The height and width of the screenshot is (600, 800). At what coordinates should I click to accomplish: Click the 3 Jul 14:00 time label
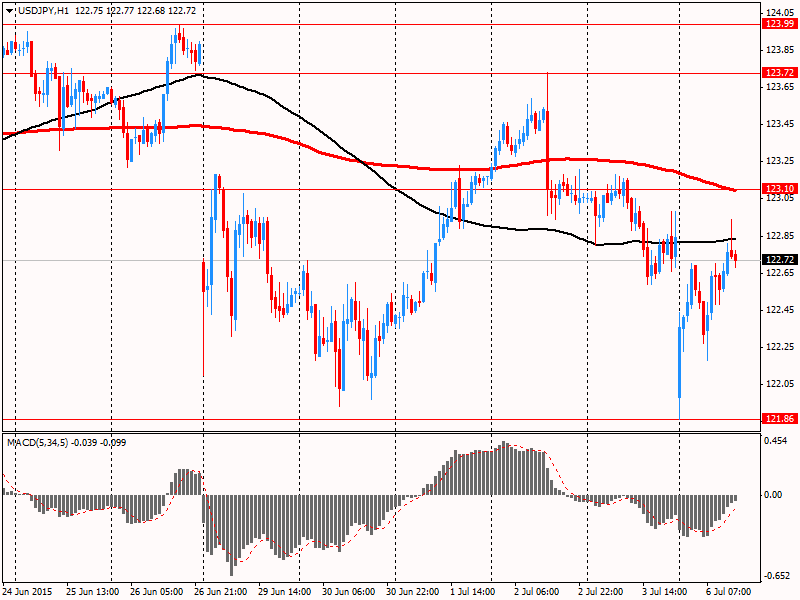click(x=664, y=592)
